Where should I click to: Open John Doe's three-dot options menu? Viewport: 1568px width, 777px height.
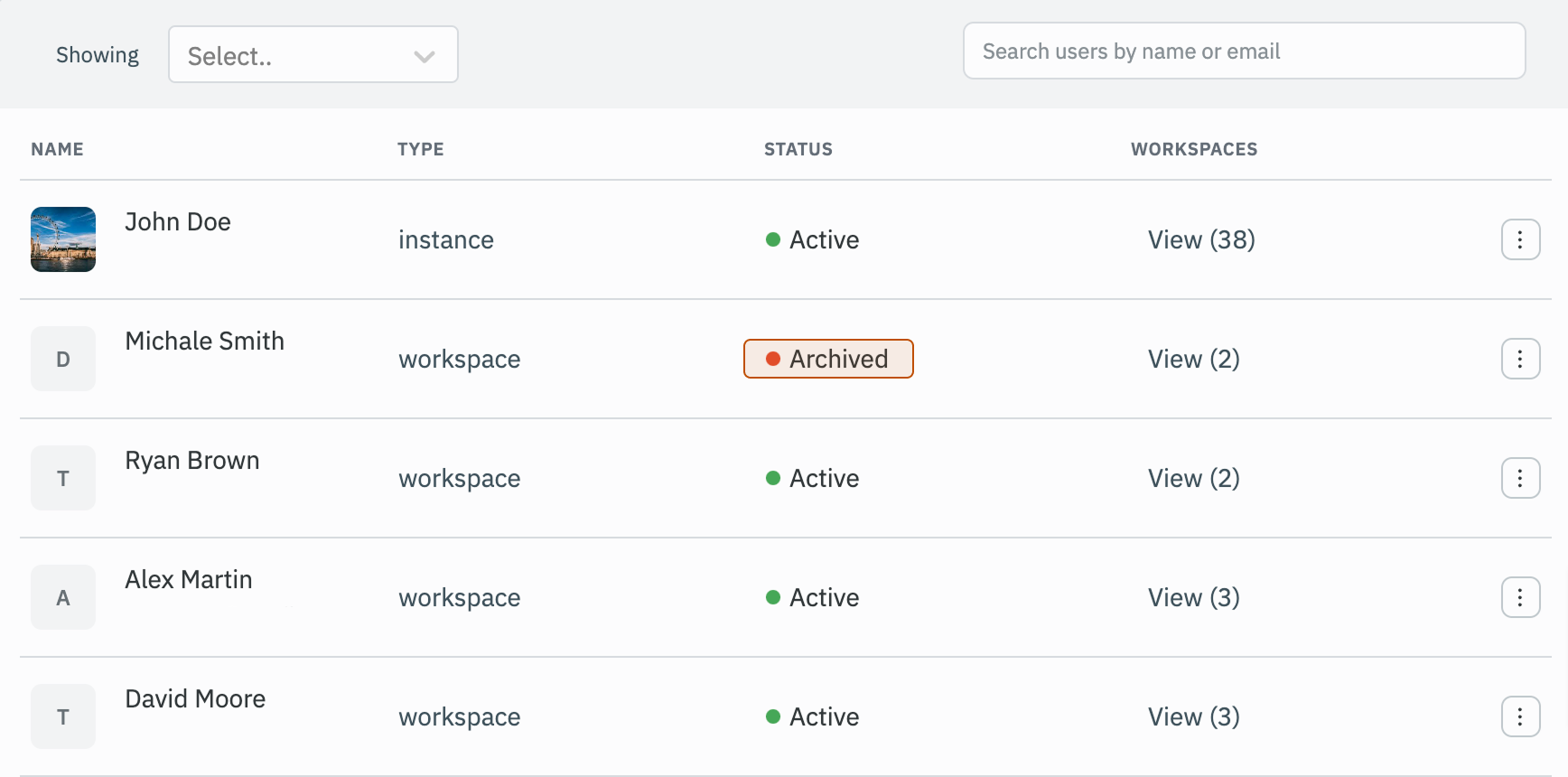coord(1520,239)
